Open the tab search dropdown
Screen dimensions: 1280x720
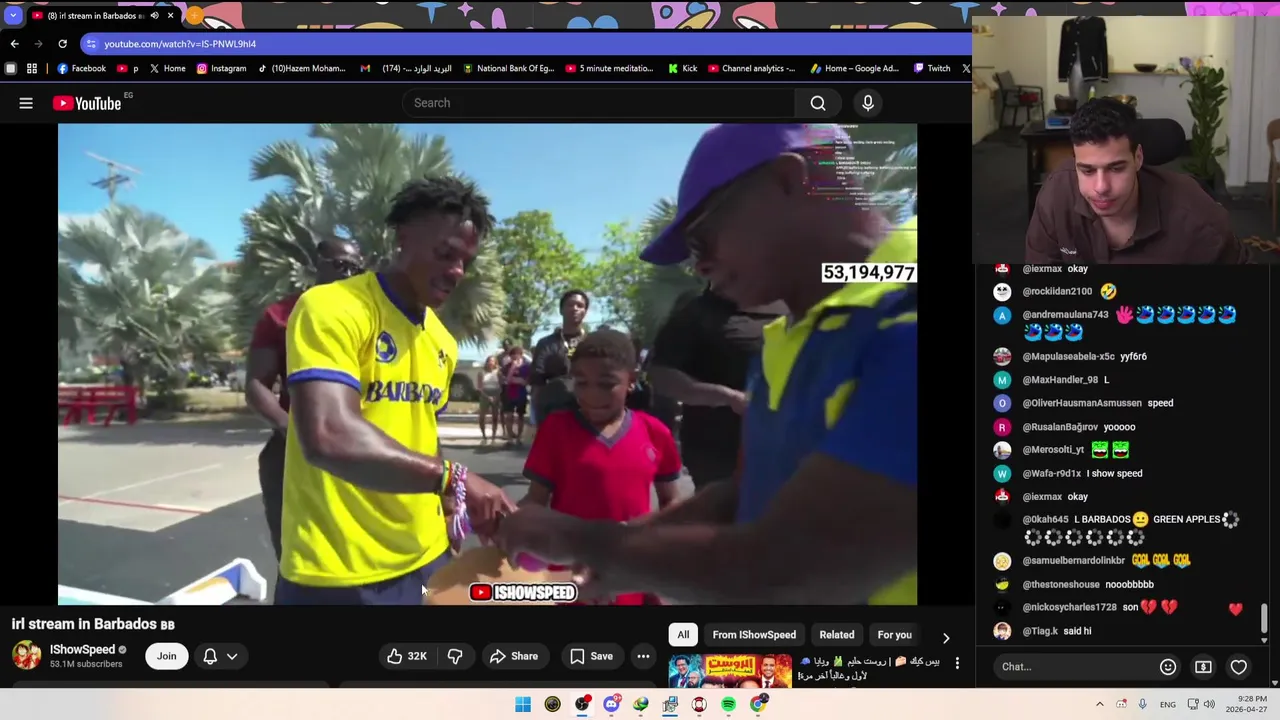[x=12, y=16]
